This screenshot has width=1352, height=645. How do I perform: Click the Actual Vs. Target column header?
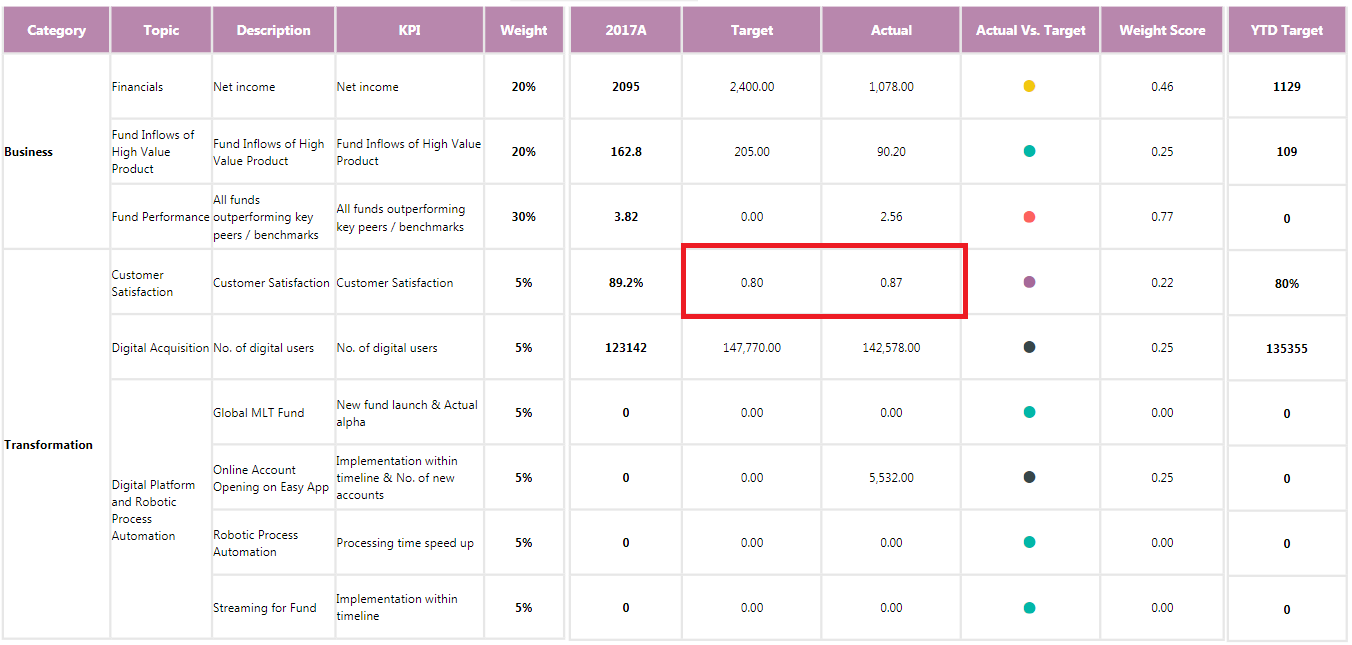[1030, 30]
